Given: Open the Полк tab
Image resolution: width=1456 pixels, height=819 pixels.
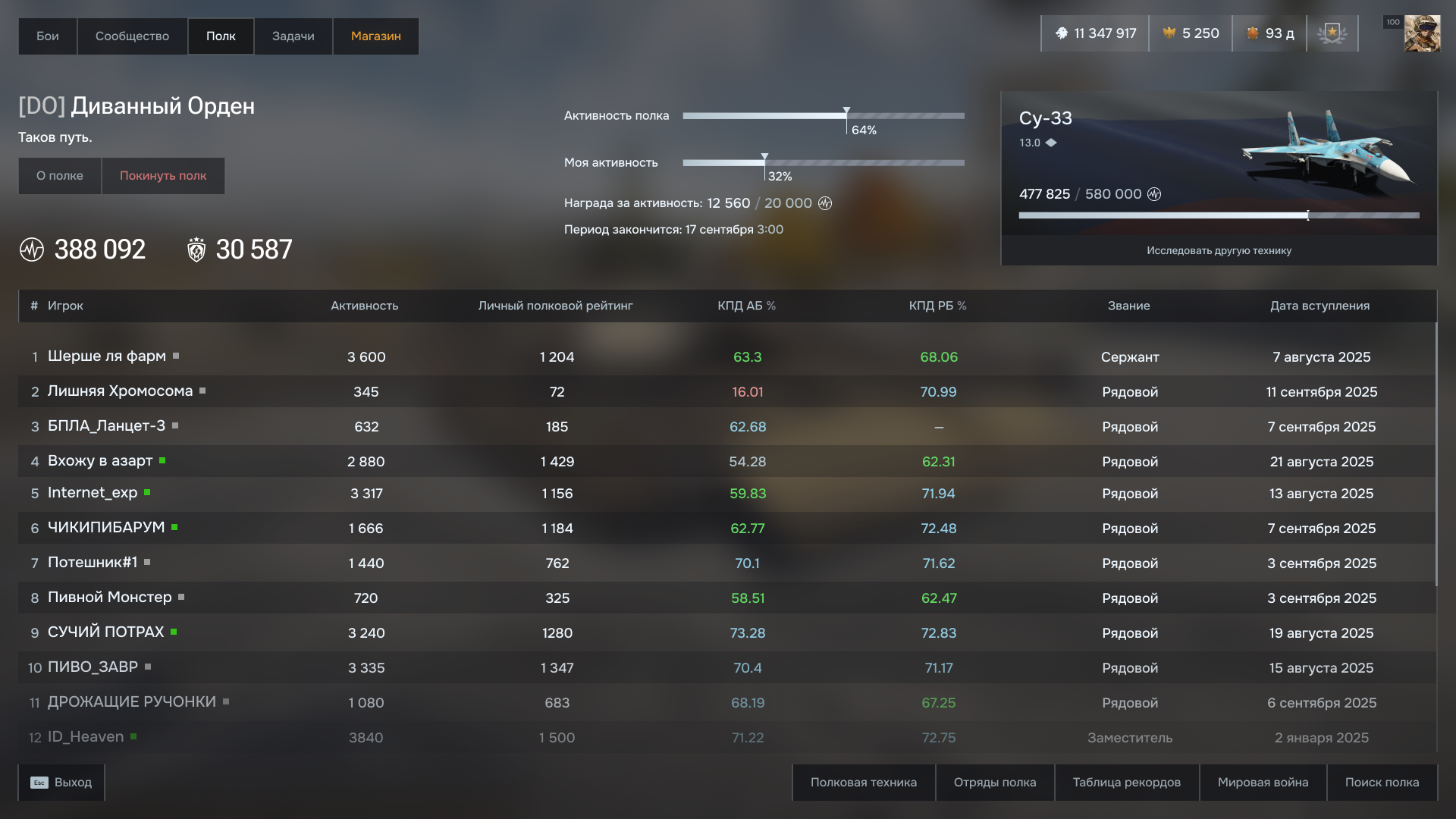Looking at the screenshot, I should (x=221, y=36).
